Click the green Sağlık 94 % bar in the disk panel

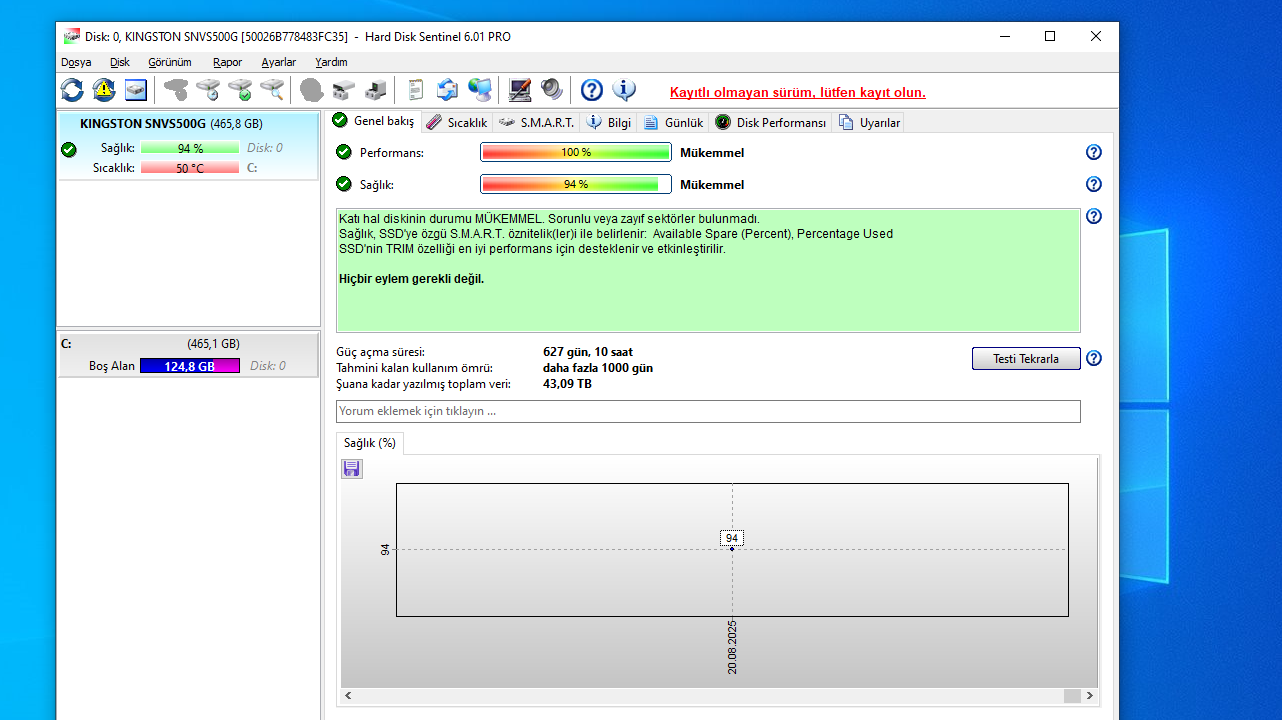tap(190, 148)
